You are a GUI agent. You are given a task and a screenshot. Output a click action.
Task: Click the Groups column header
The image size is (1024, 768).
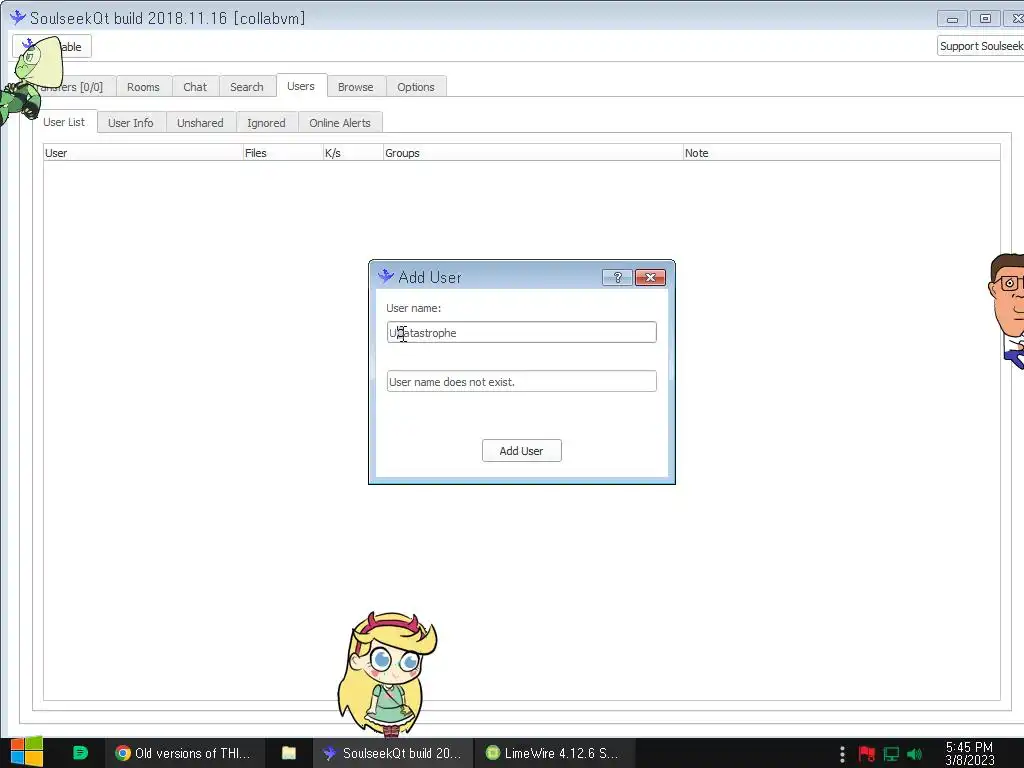[533, 153]
